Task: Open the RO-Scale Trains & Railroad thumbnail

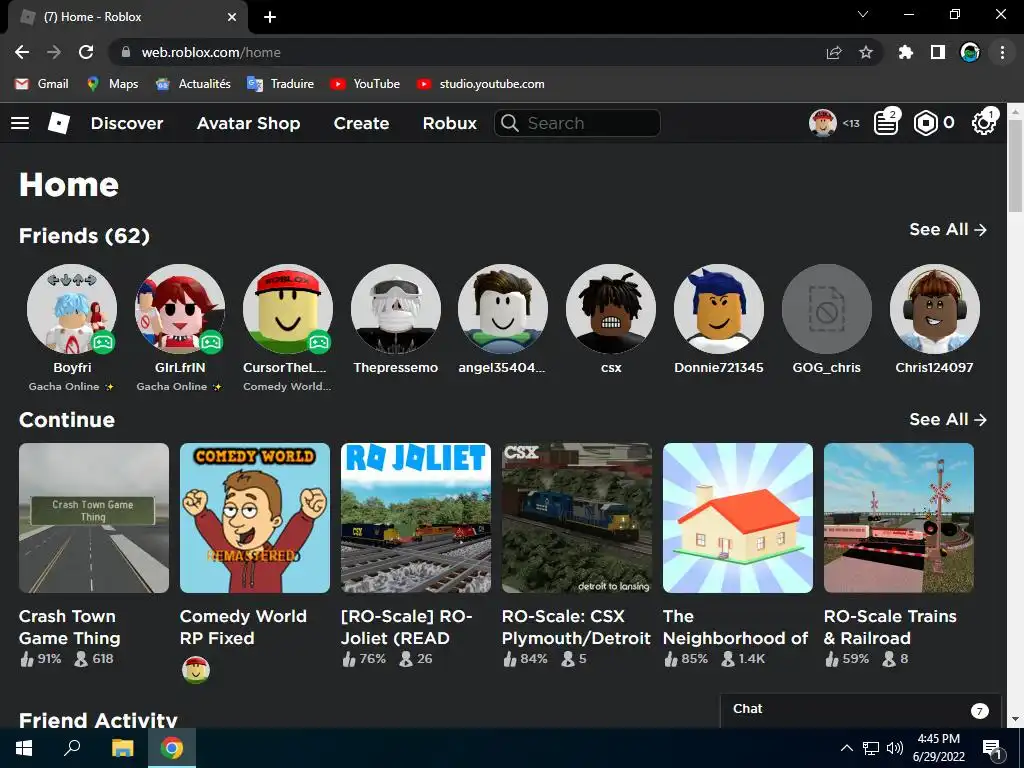Action: (899, 518)
